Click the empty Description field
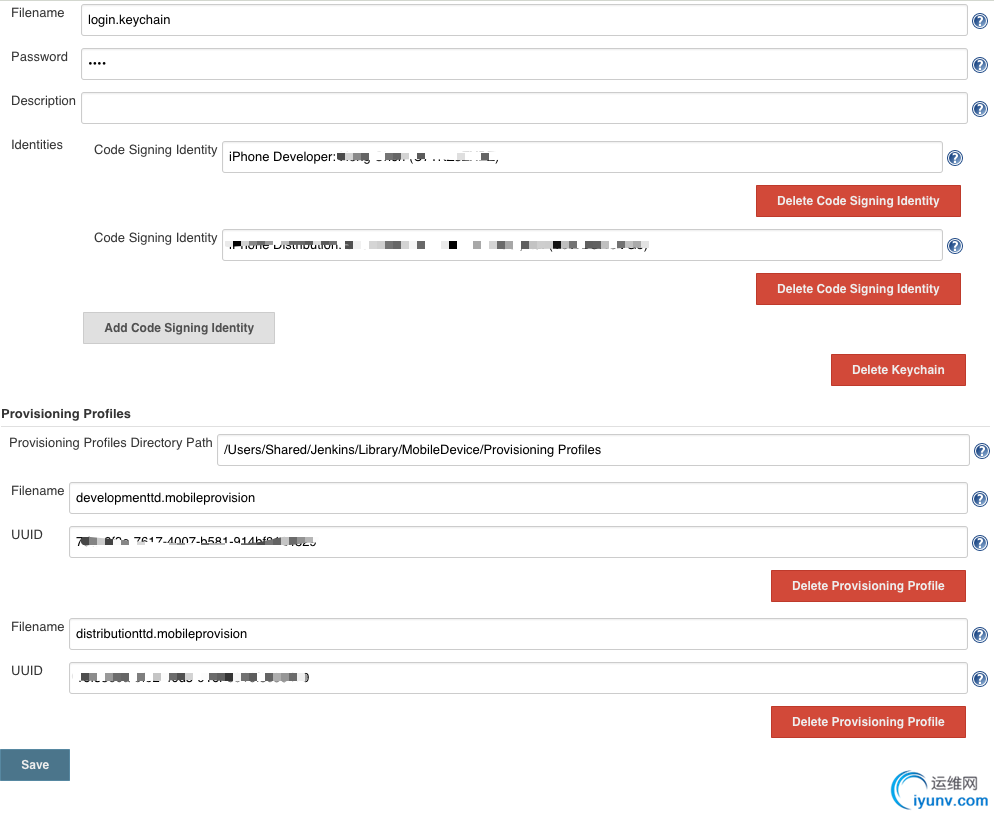This screenshot has height=817, width=994. coord(524,108)
